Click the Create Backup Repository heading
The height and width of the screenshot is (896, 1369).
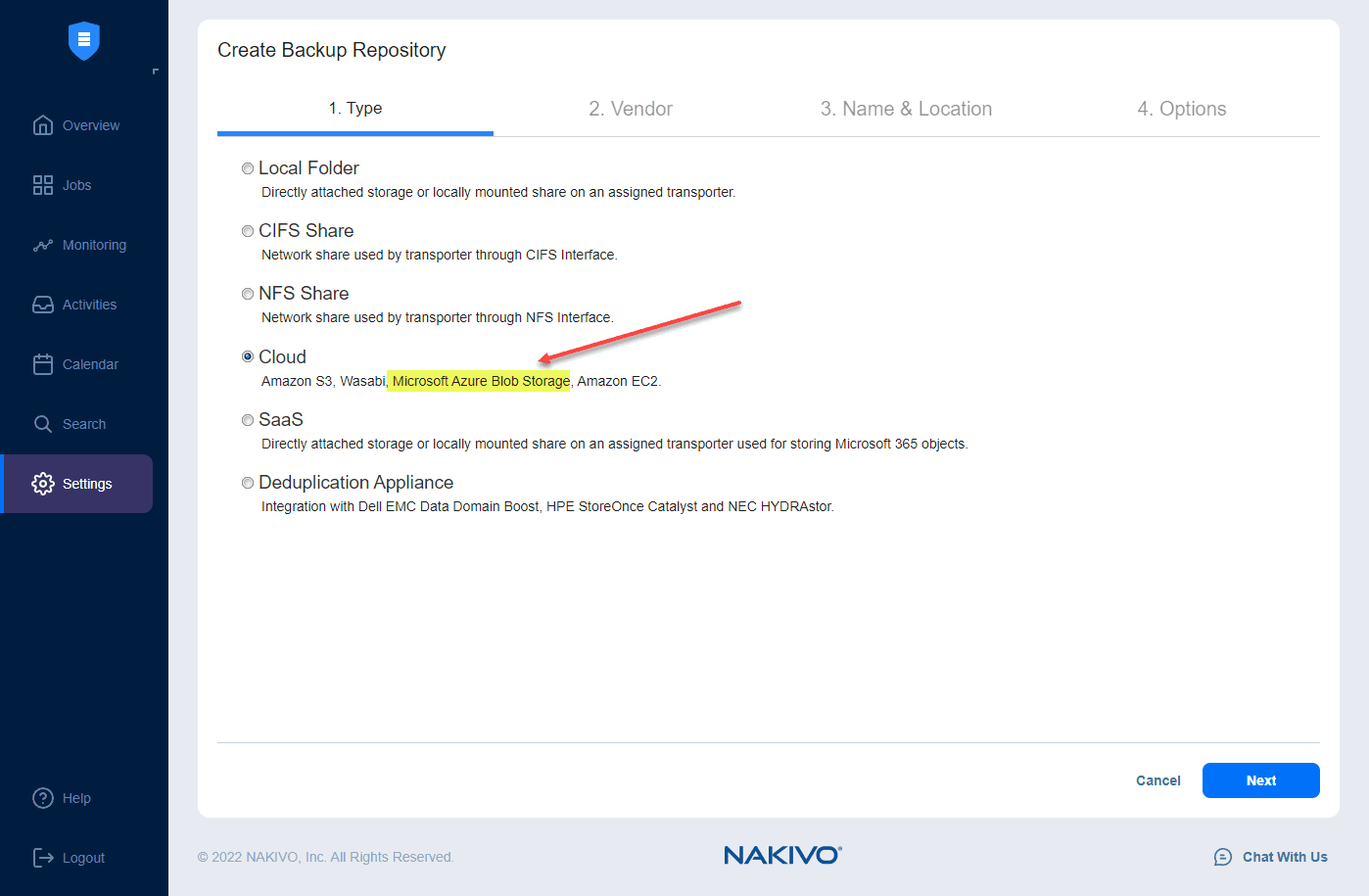click(x=331, y=50)
